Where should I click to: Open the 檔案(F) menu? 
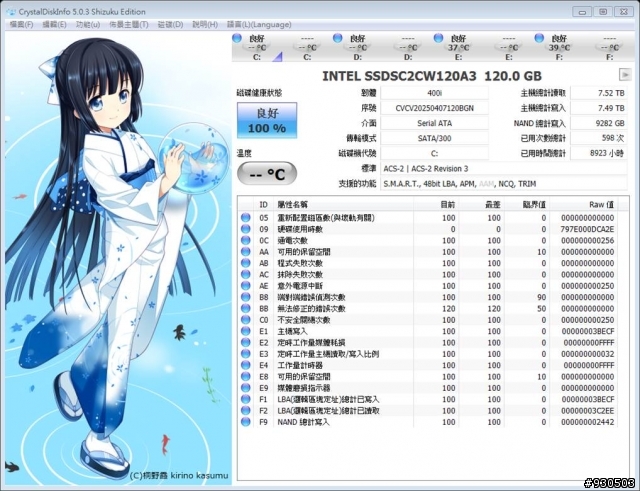[x=21, y=24]
